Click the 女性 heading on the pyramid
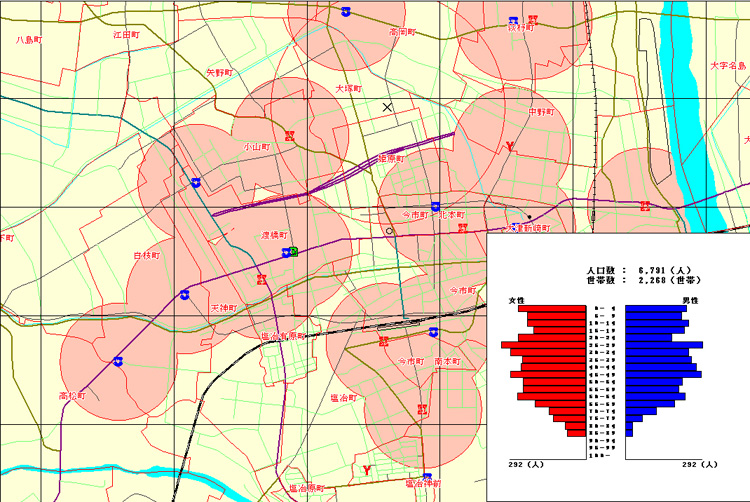This screenshot has width=750, height=502. tap(517, 300)
